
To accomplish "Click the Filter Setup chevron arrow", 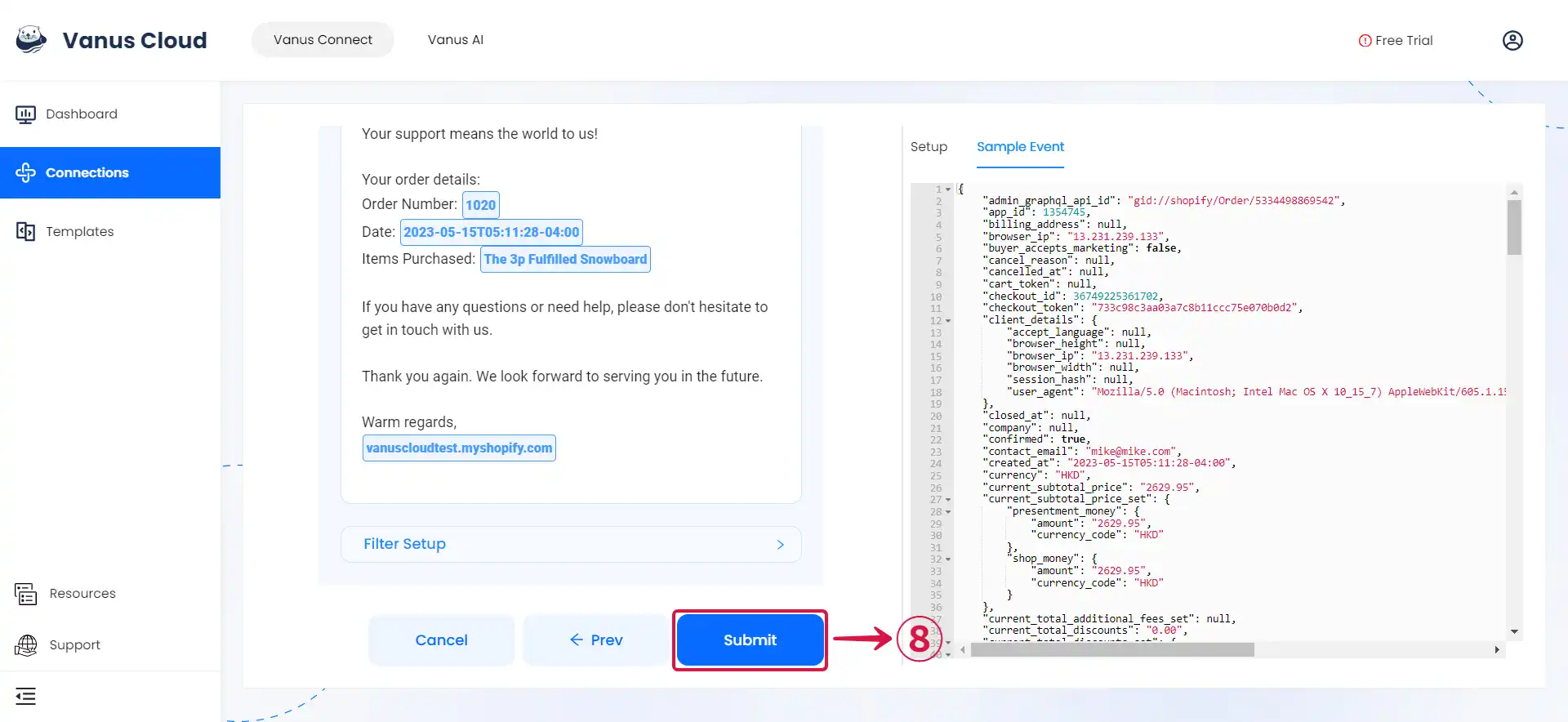I will pos(780,545).
